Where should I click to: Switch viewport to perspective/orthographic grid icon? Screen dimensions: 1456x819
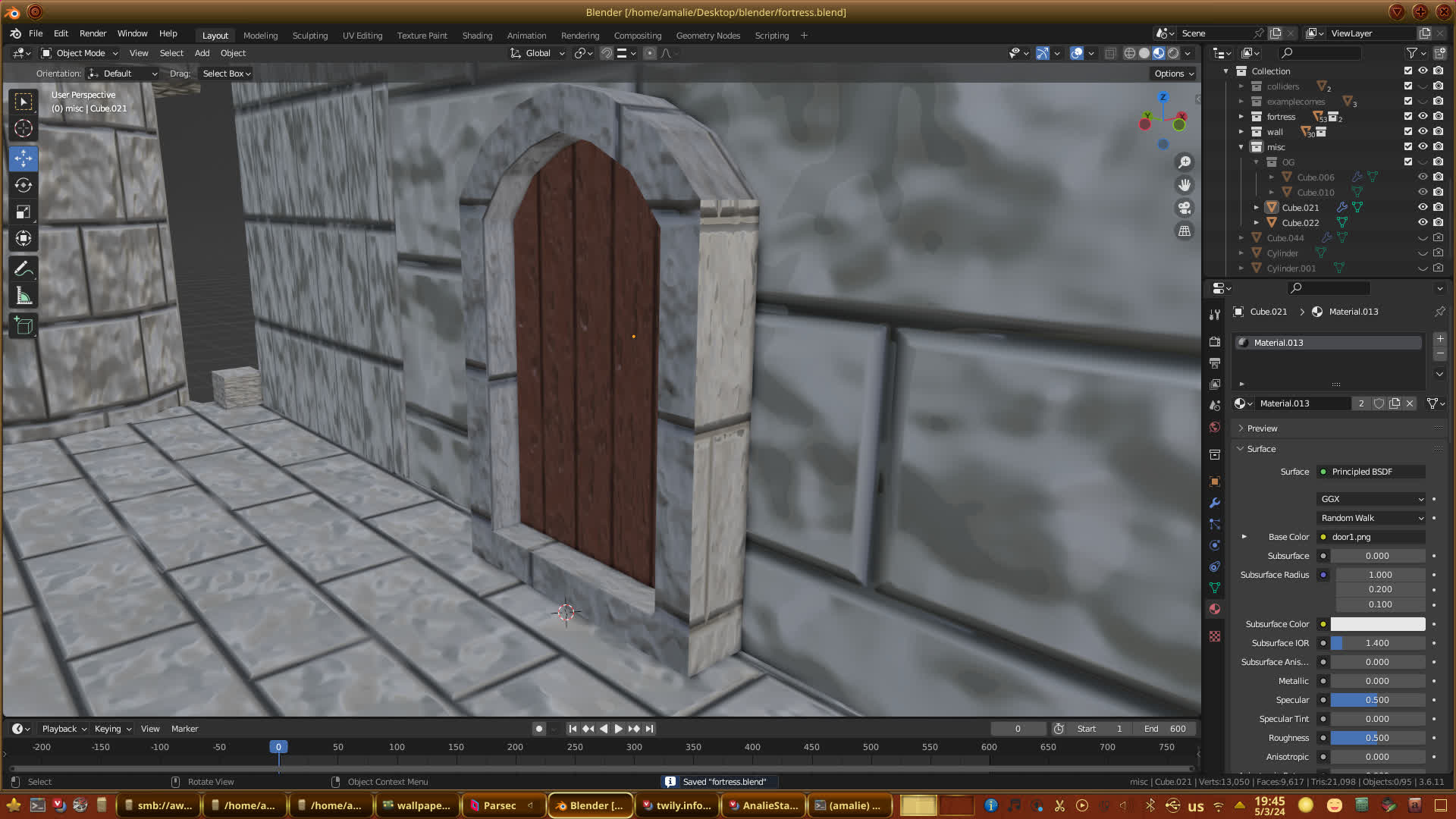tap(1184, 231)
